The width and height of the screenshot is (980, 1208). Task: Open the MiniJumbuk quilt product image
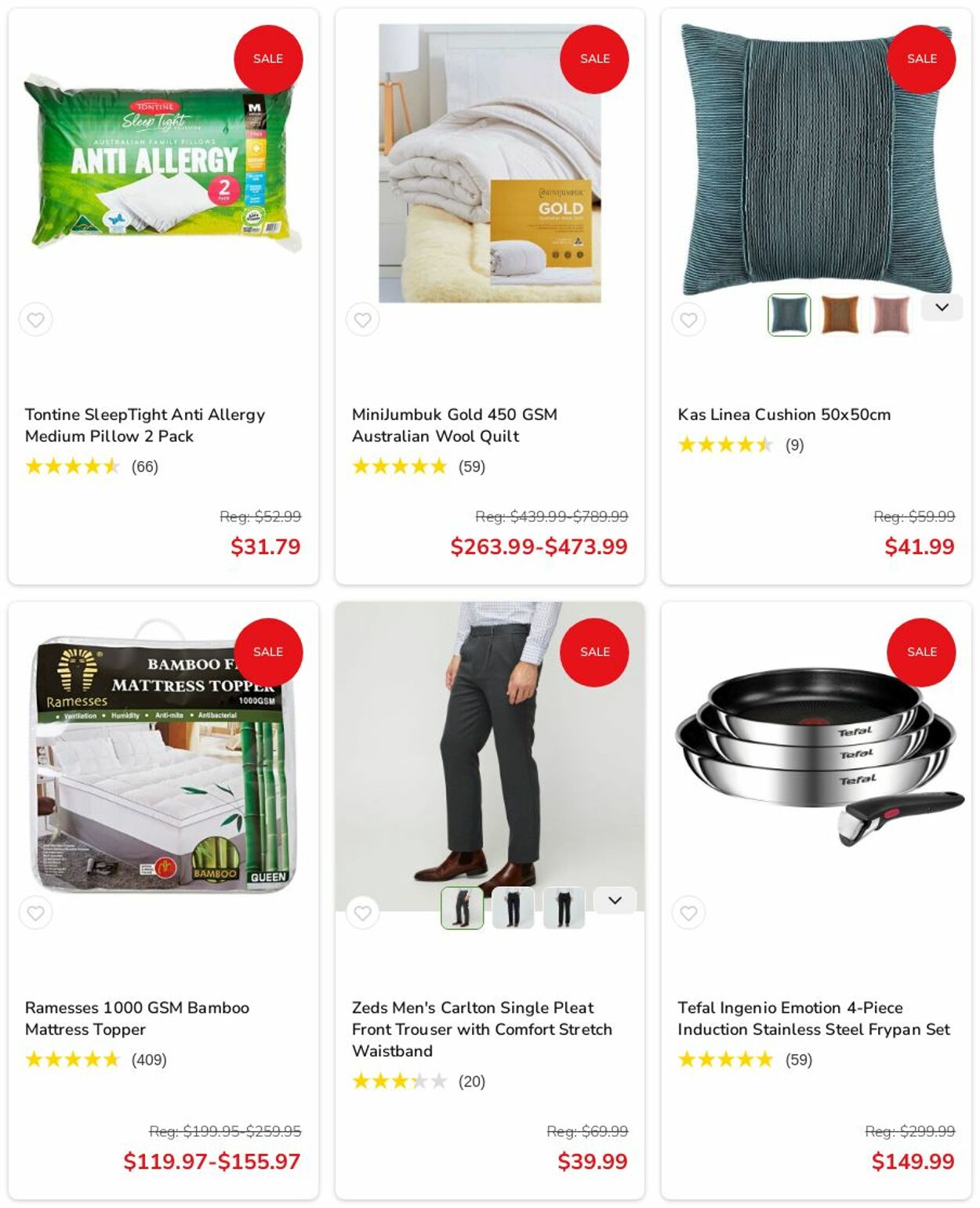(x=490, y=163)
